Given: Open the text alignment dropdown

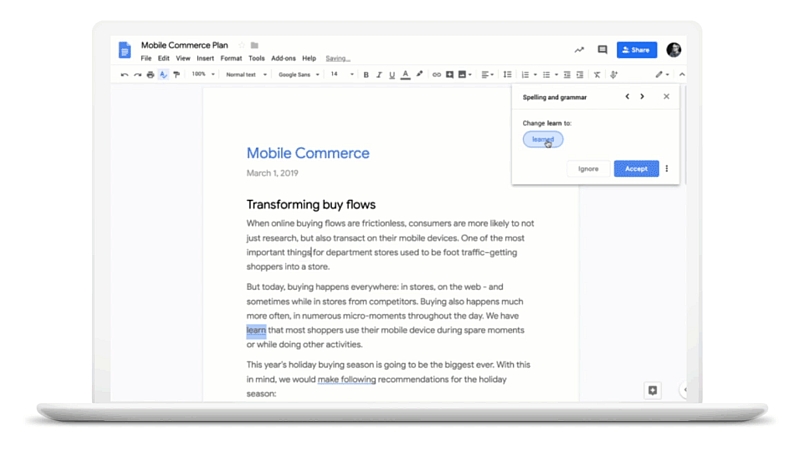Looking at the screenshot, I should point(487,74).
